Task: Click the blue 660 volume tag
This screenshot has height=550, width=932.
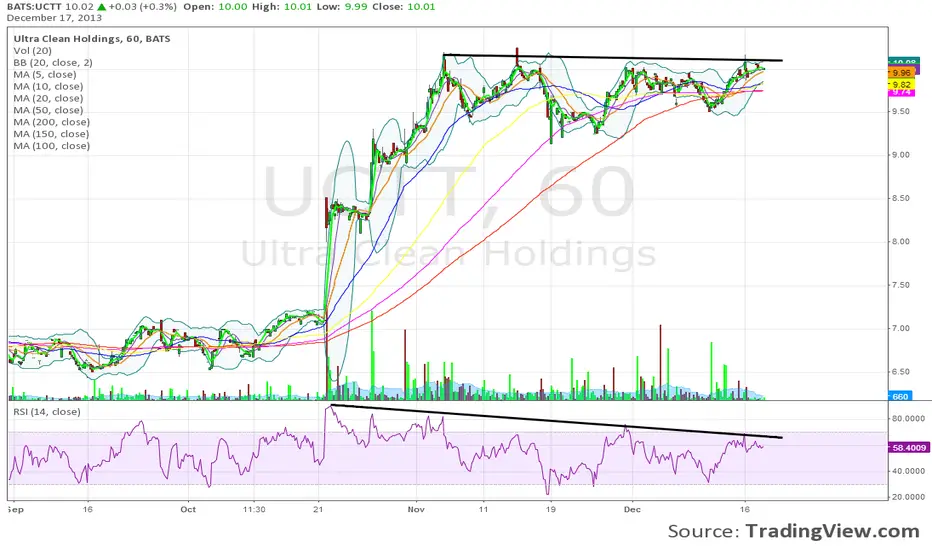Action: point(900,396)
